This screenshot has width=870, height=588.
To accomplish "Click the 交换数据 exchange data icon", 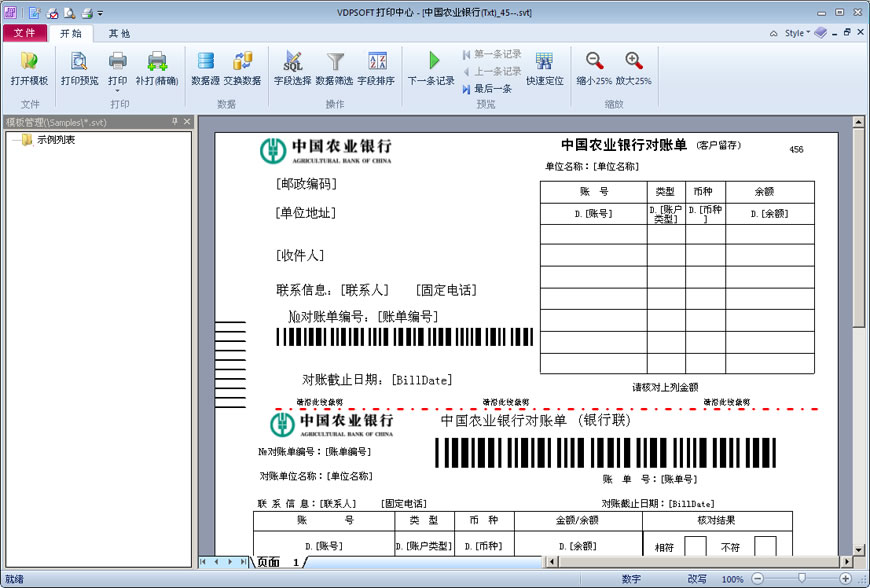I will coord(242,61).
